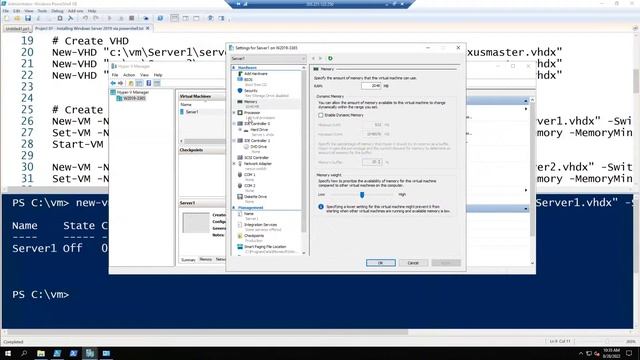Image resolution: width=640 pixels, height=360 pixels.
Task: Open Windows Start menu
Action: click(x=7, y=353)
